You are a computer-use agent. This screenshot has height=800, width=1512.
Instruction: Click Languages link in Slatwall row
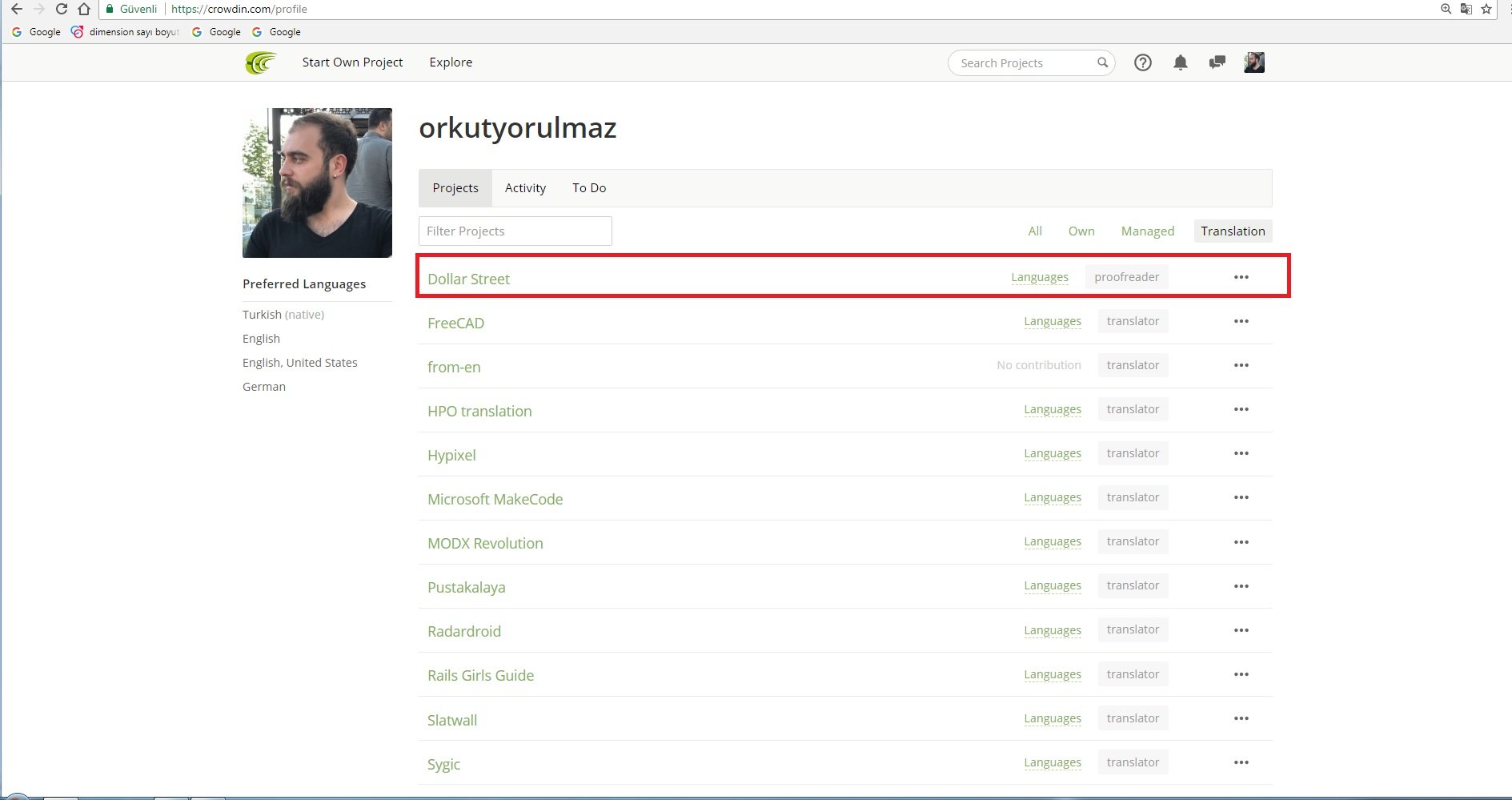(1053, 718)
